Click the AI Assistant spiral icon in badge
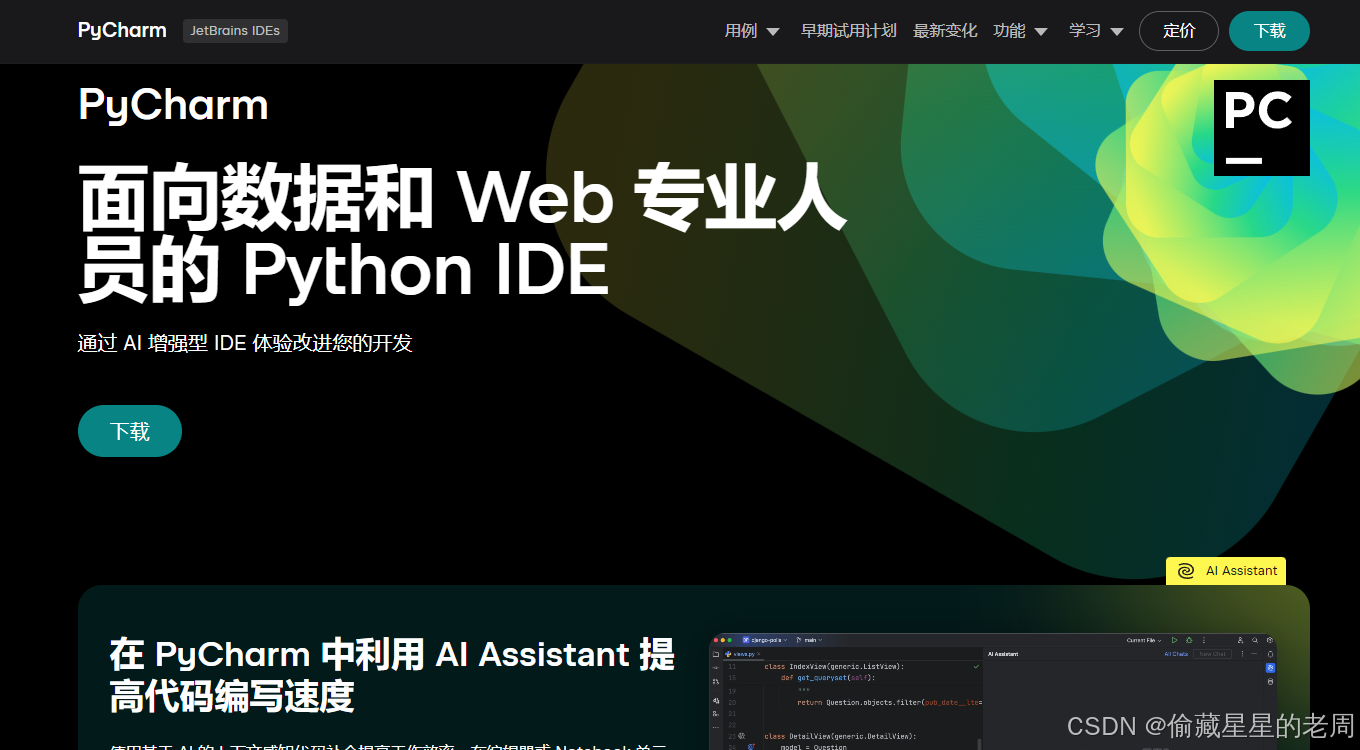This screenshot has height=750, width=1360. (1186, 571)
